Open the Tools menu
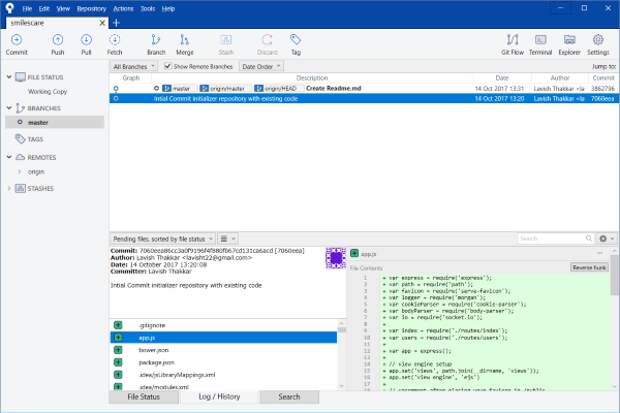 147,9
